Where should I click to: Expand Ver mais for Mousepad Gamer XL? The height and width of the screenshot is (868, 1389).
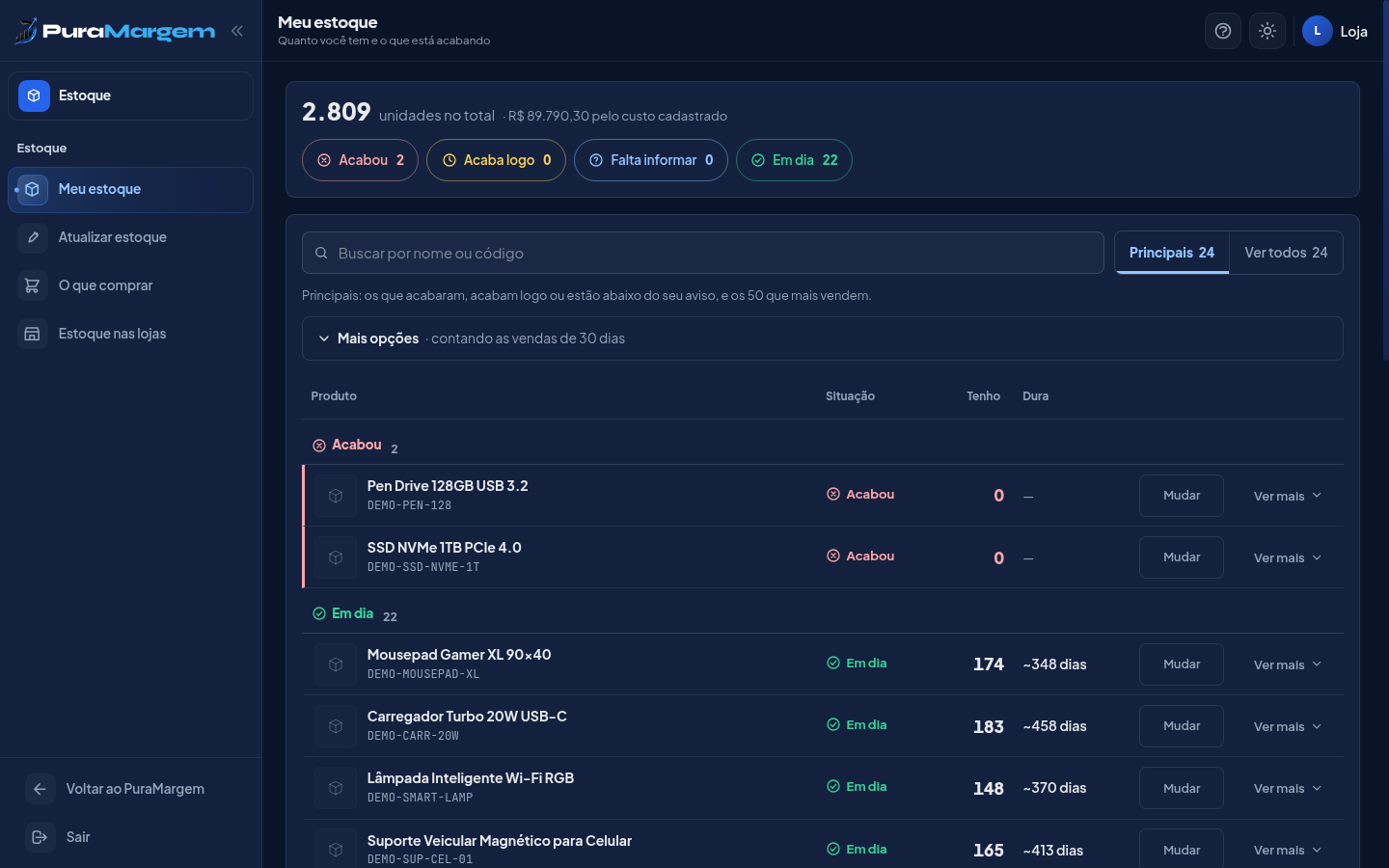click(1288, 665)
